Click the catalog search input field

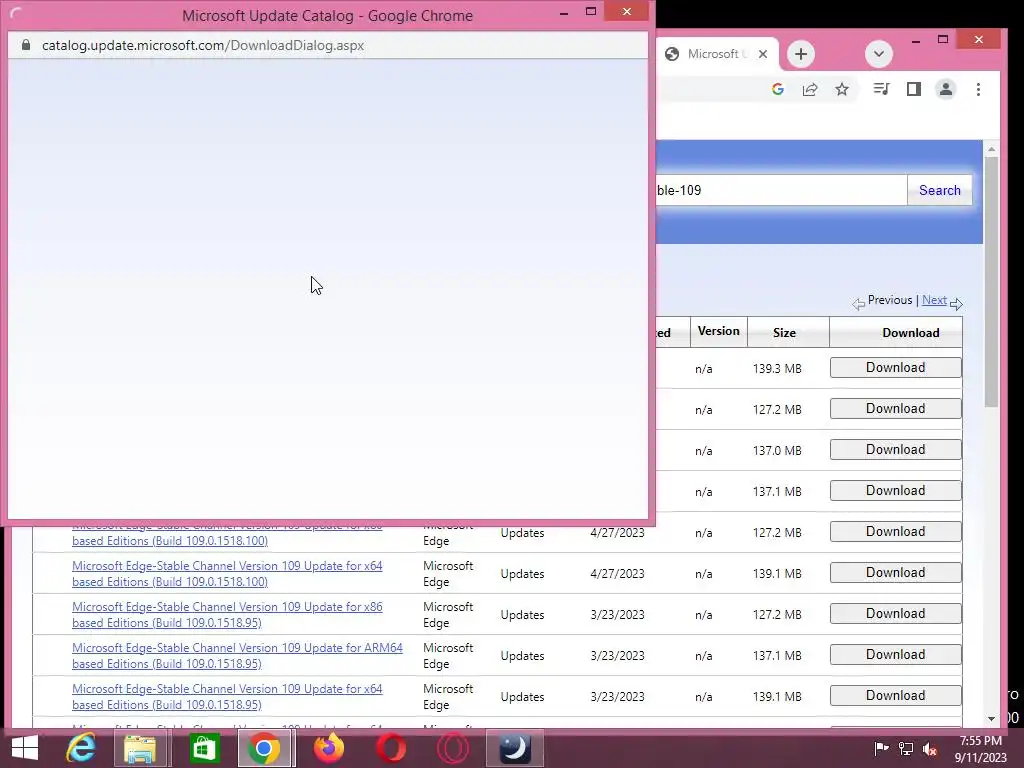(x=781, y=191)
